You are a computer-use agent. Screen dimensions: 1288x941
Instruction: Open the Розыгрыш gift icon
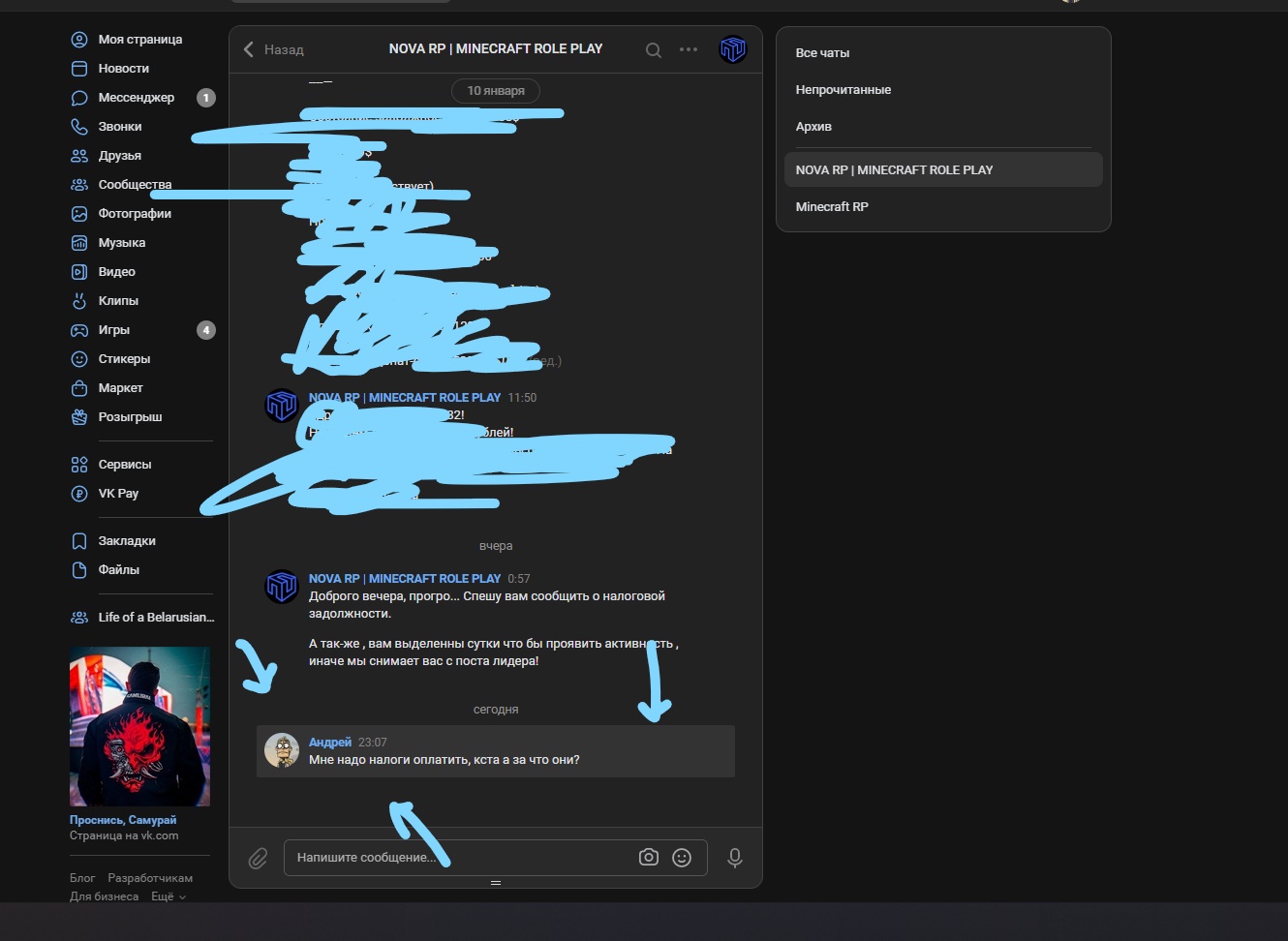[x=79, y=417]
